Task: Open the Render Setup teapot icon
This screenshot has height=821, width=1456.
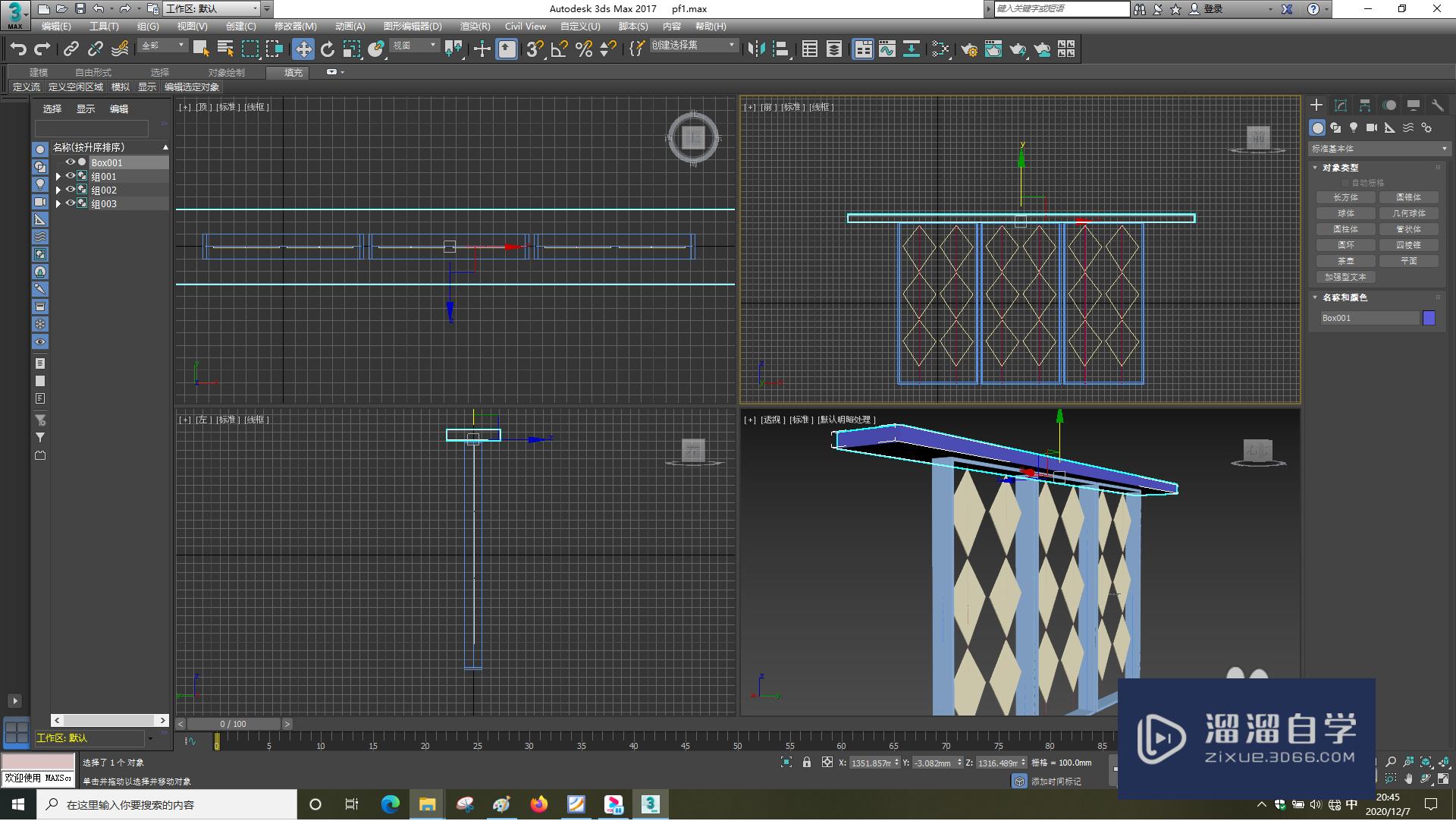Action: coord(969,49)
